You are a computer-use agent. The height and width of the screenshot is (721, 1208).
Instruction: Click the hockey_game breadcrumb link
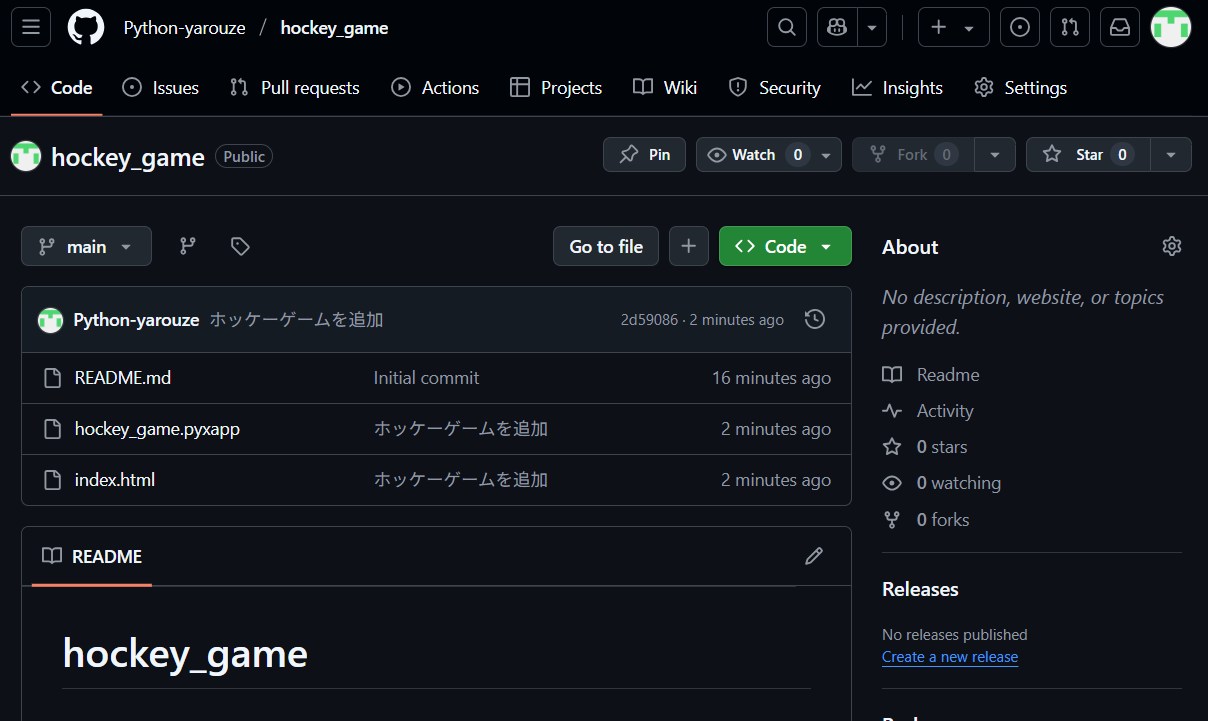[334, 28]
